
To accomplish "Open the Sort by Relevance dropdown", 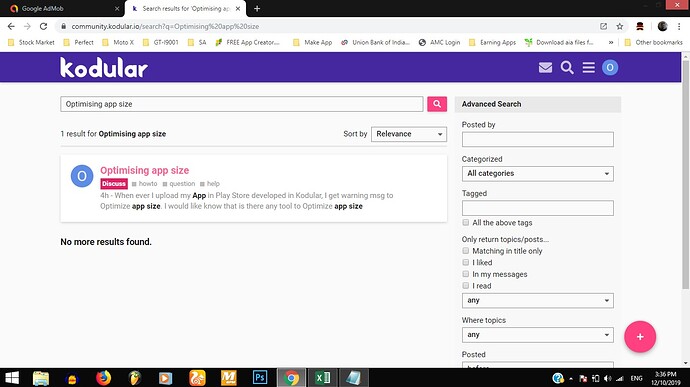I will point(409,134).
